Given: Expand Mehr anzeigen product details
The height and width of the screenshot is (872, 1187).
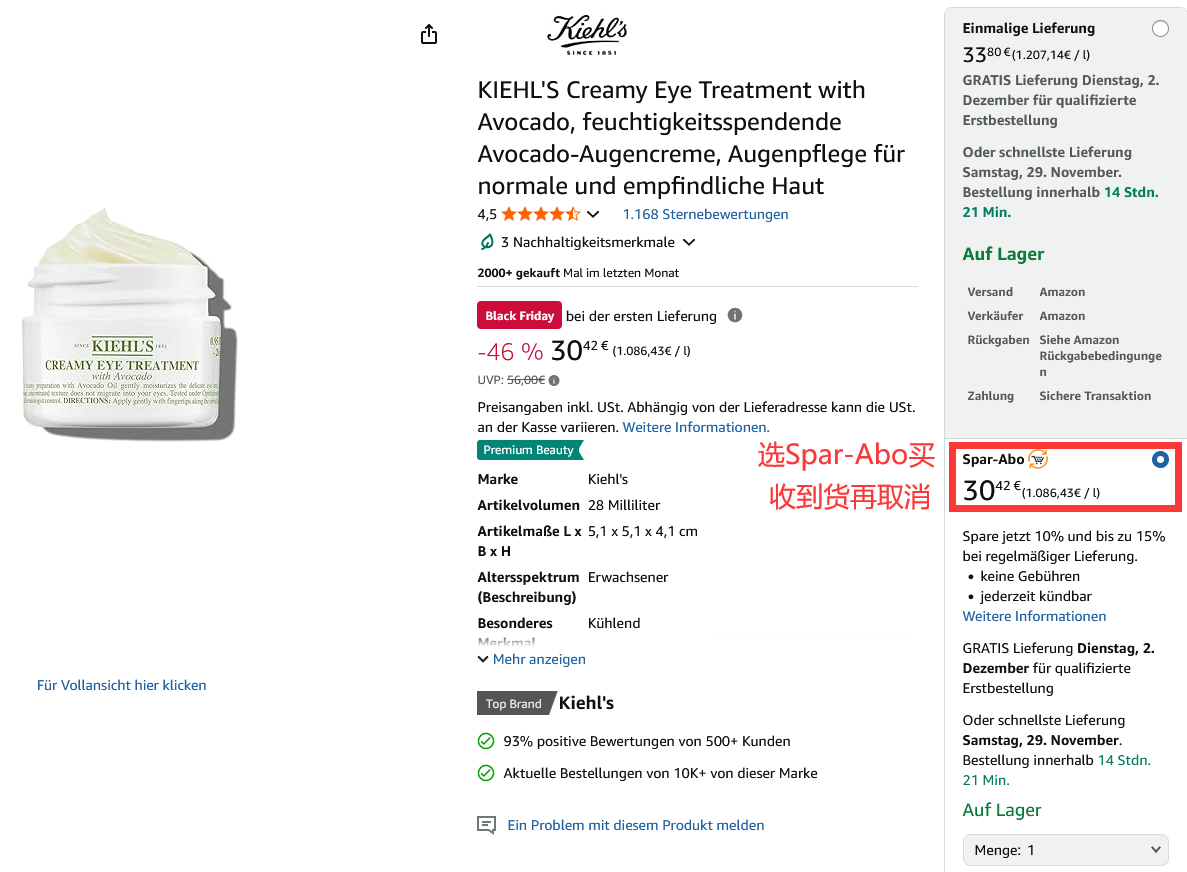Looking at the screenshot, I should coord(532,659).
